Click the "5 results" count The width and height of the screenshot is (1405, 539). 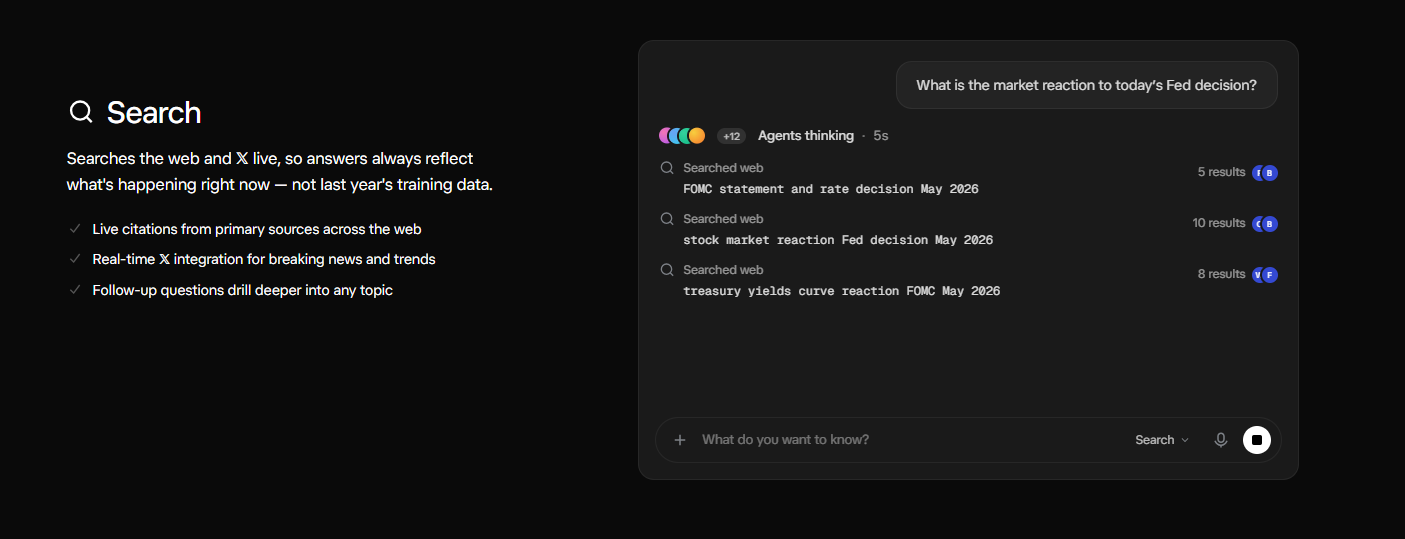(1221, 172)
